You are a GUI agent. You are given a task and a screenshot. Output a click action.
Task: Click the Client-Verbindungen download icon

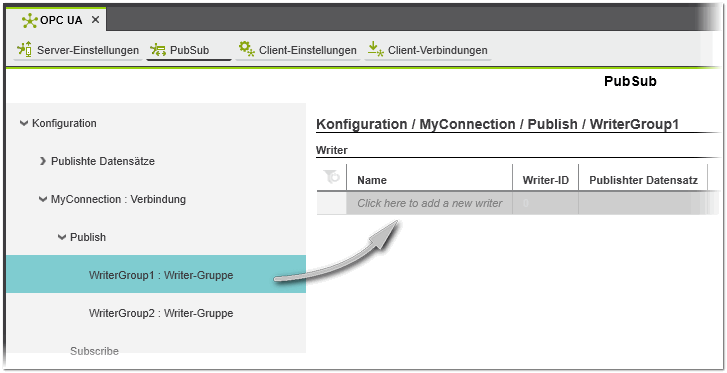coord(376,49)
